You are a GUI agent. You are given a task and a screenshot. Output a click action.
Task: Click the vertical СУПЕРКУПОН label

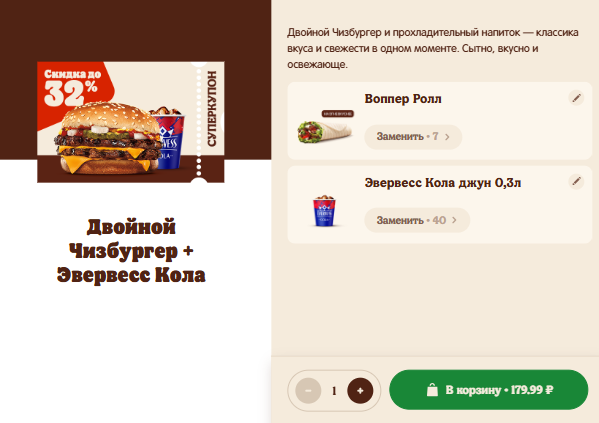point(212,108)
